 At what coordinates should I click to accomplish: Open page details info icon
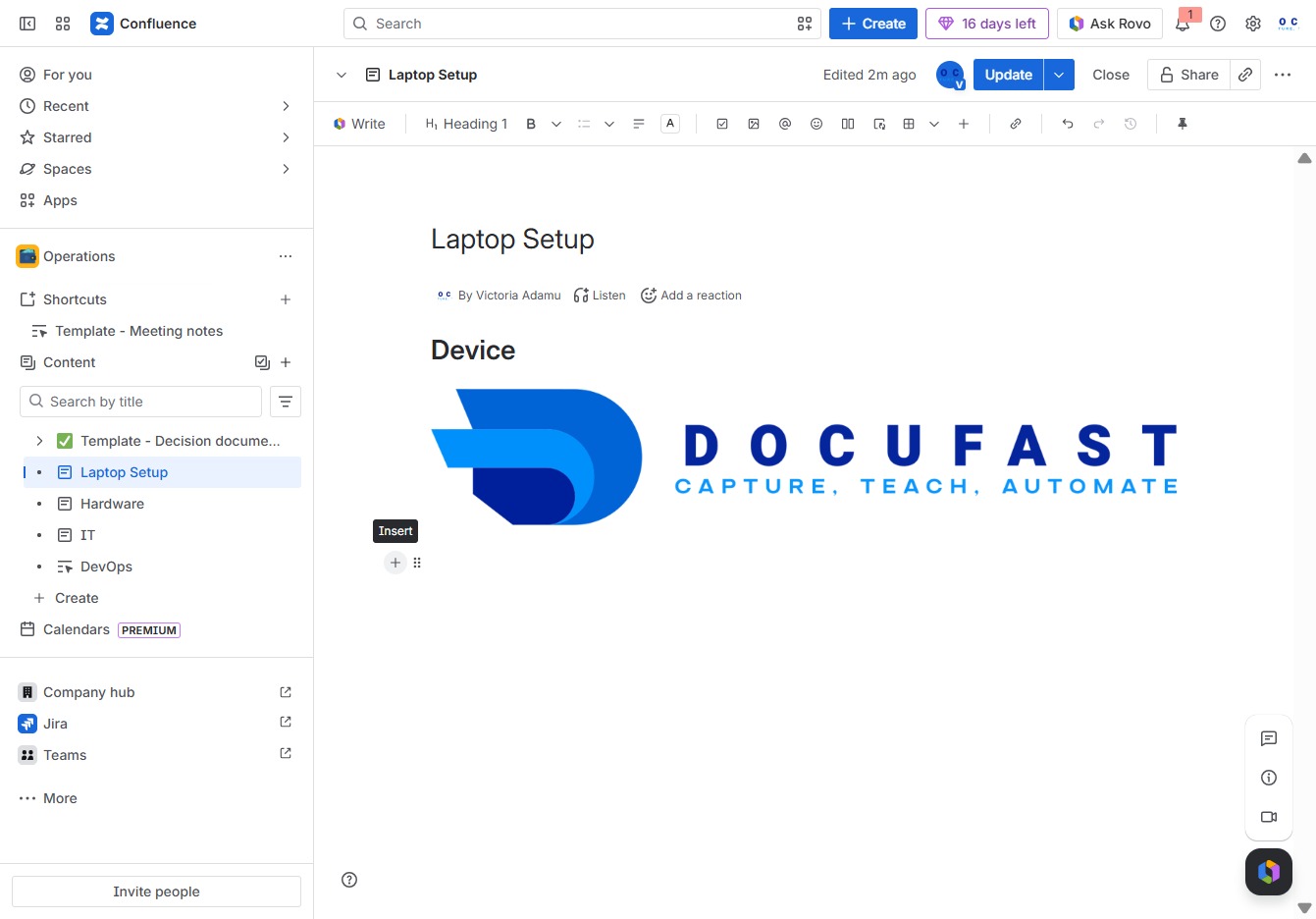tap(1269, 778)
